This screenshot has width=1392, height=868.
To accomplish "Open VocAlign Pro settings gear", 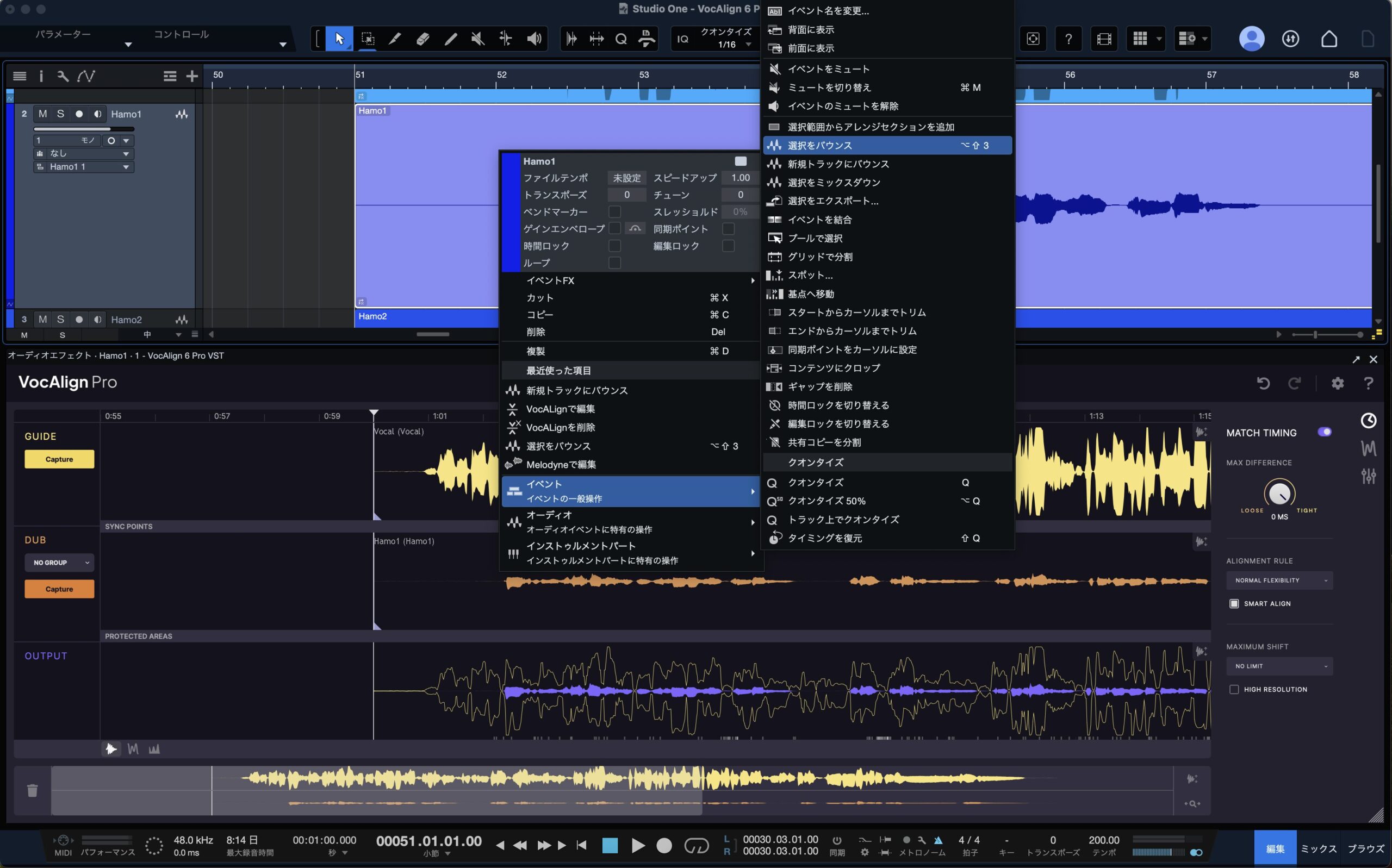I will [1338, 383].
